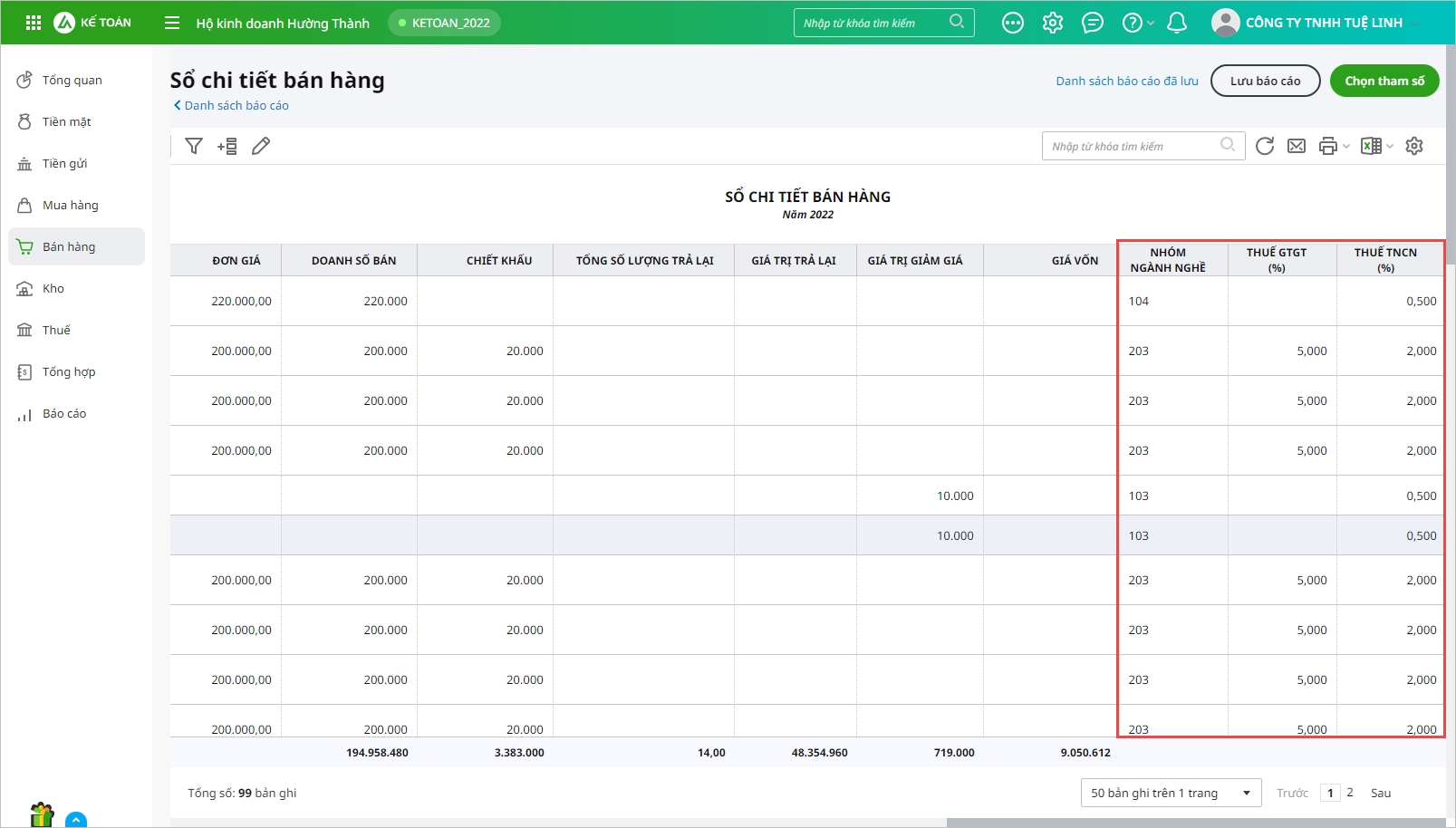
Task: Open Bán hàng in sidebar
Action: (x=69, y=246)
